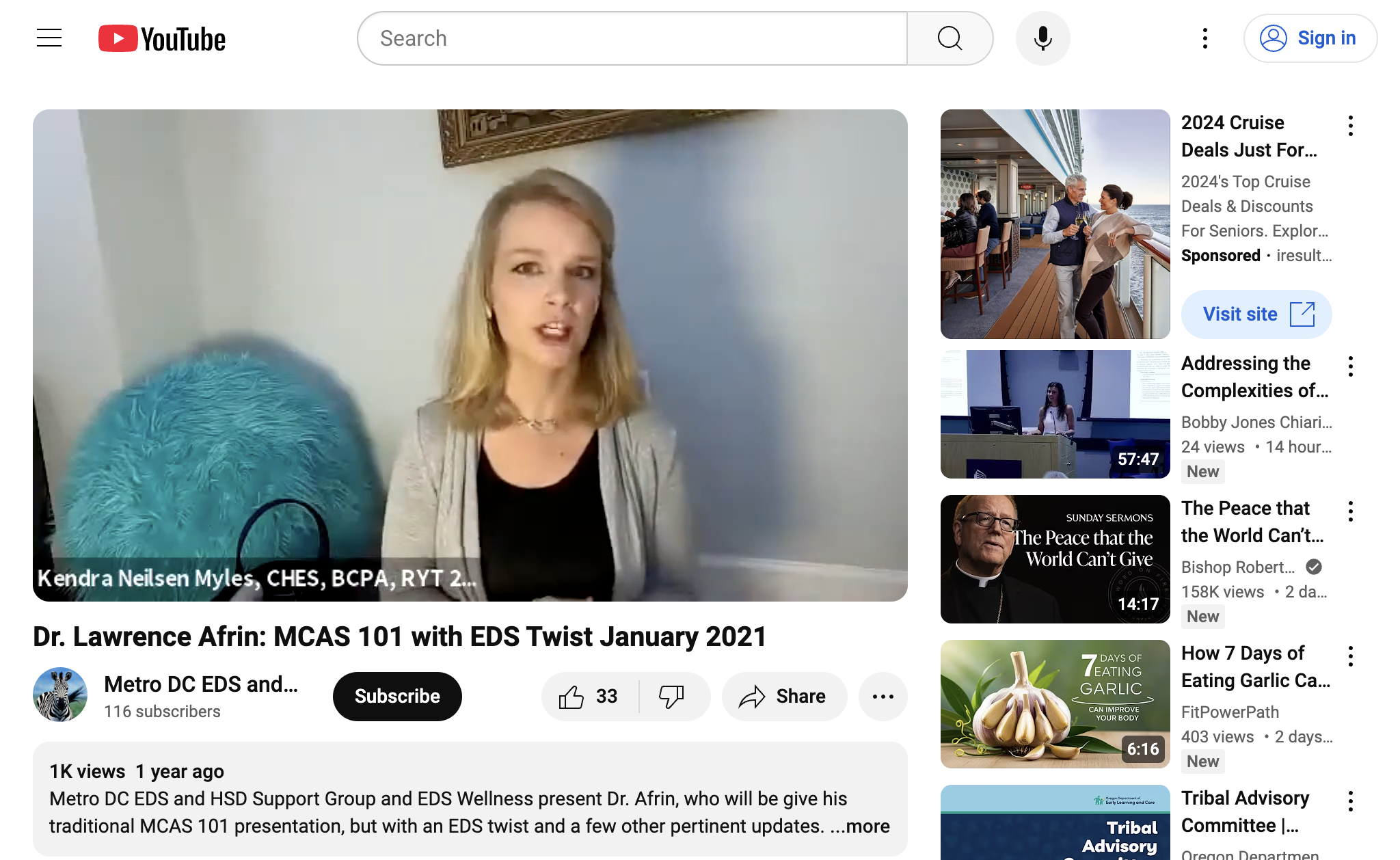1400x860 pixels.
Task: Open Bishop Robert... channel name
Action: (x=1238, y=567)
